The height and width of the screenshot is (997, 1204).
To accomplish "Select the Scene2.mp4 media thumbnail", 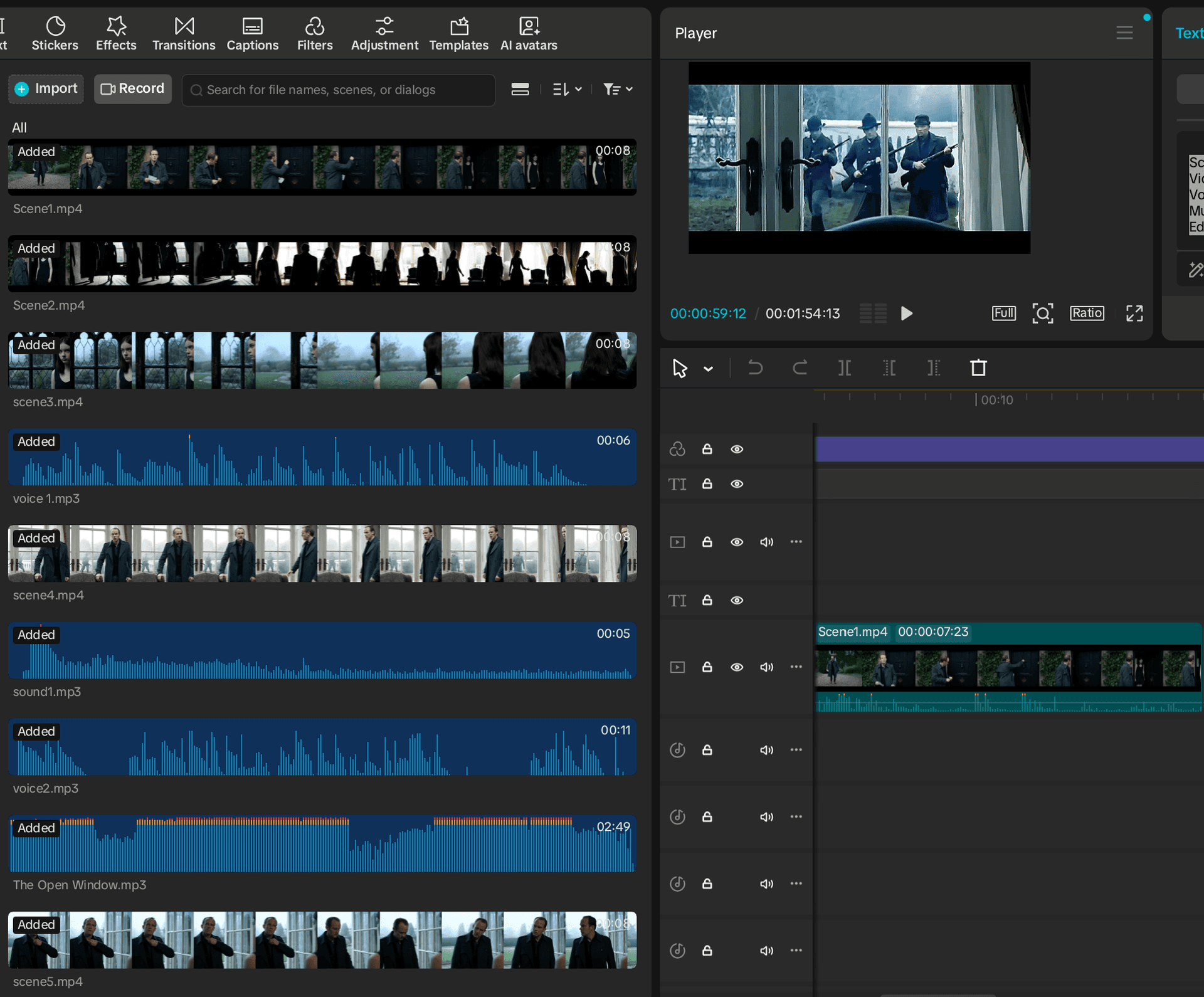I will 322,263.
